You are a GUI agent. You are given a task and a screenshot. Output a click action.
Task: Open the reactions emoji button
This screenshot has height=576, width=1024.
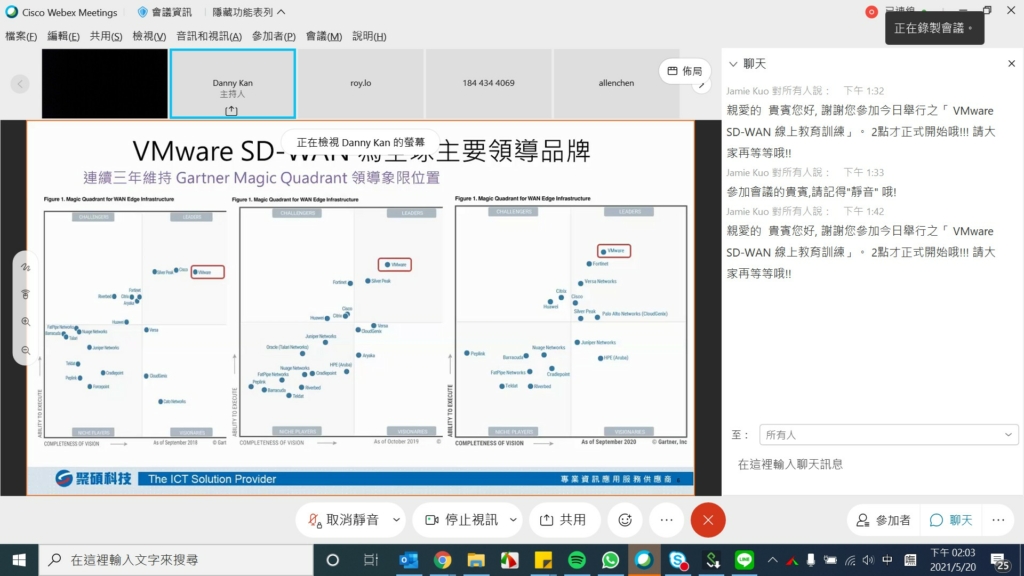click(625, 520)
